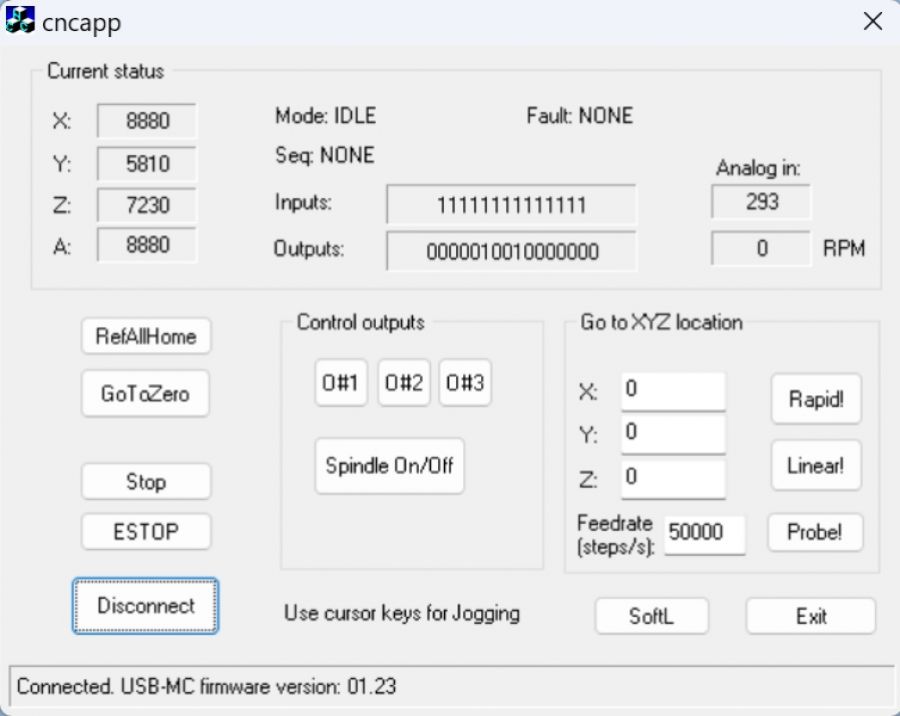
Task: Focus the Go to X coordinate field
Action: pyautogui.click(x=672, y=391)
